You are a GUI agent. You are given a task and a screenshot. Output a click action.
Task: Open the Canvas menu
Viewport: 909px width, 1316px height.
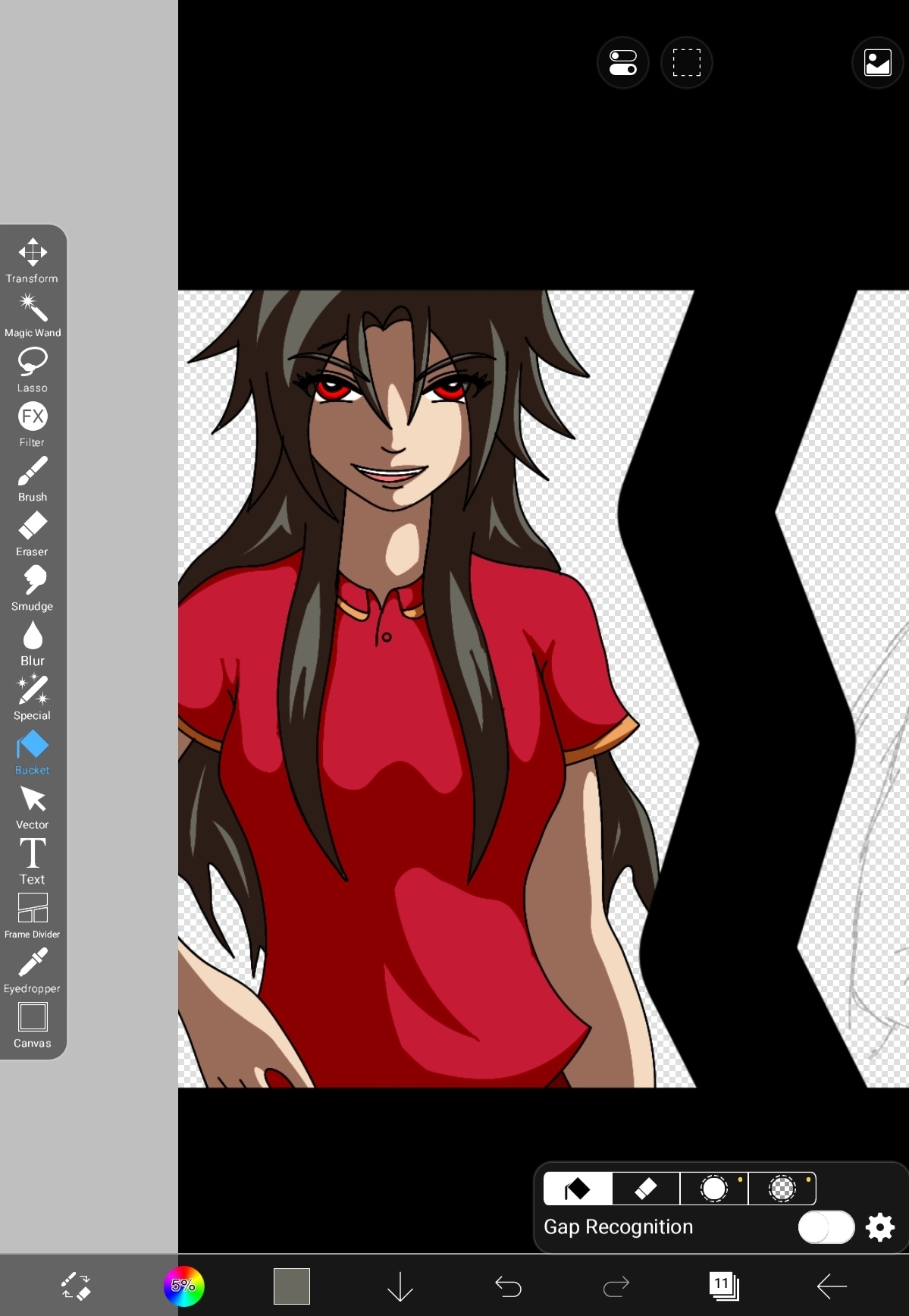point(33,1025)
